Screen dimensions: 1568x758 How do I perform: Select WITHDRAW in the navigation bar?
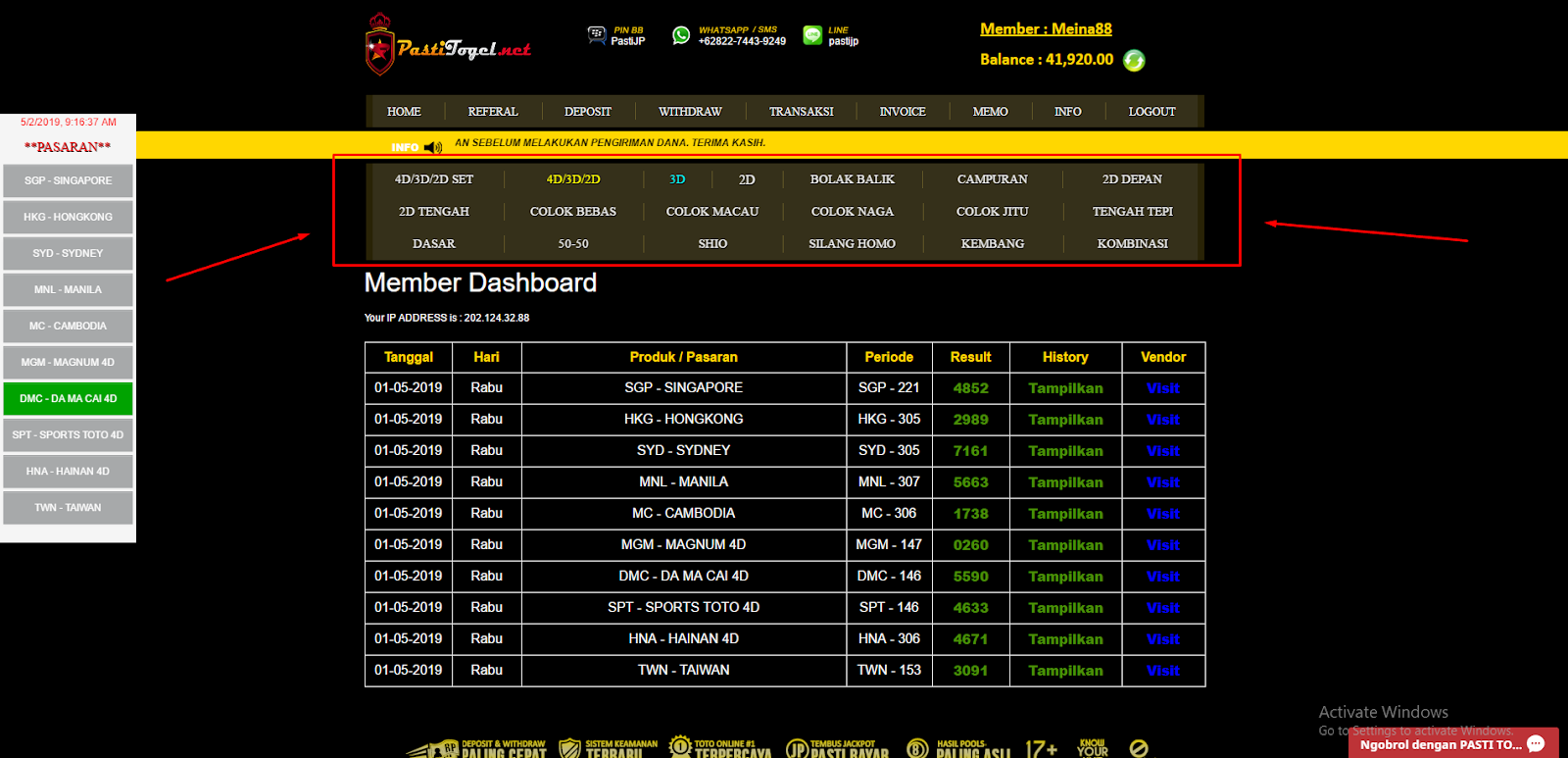click(x=690, y=112)
